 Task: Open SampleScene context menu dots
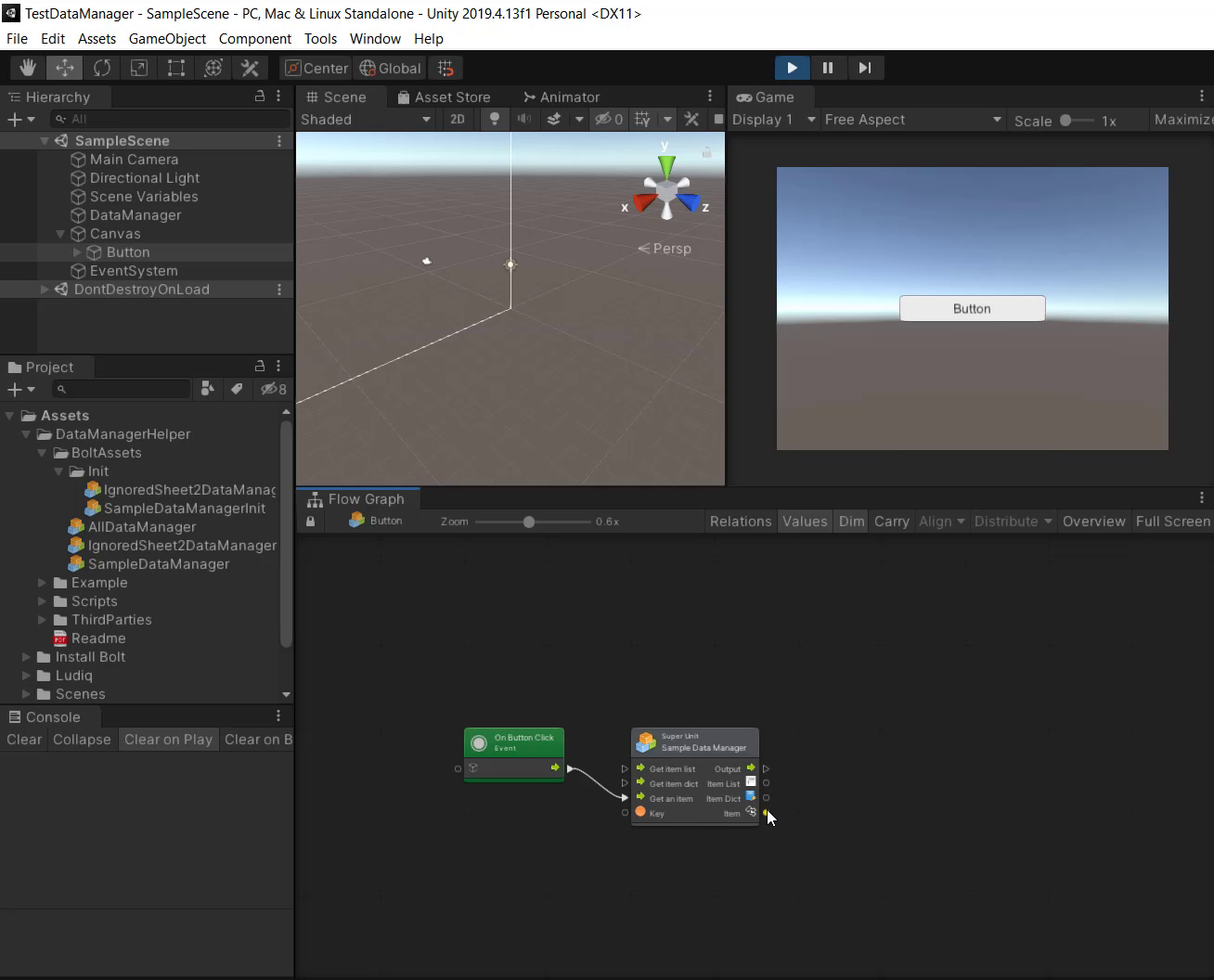[x=278, y=140]
